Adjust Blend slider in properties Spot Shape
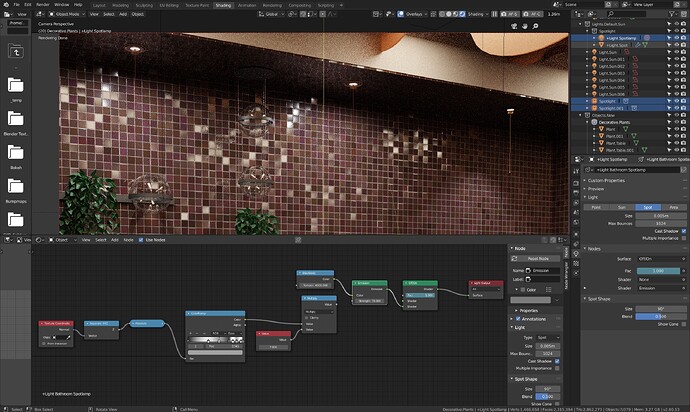This screenshot has width=690, height=412. pos(661,316)
